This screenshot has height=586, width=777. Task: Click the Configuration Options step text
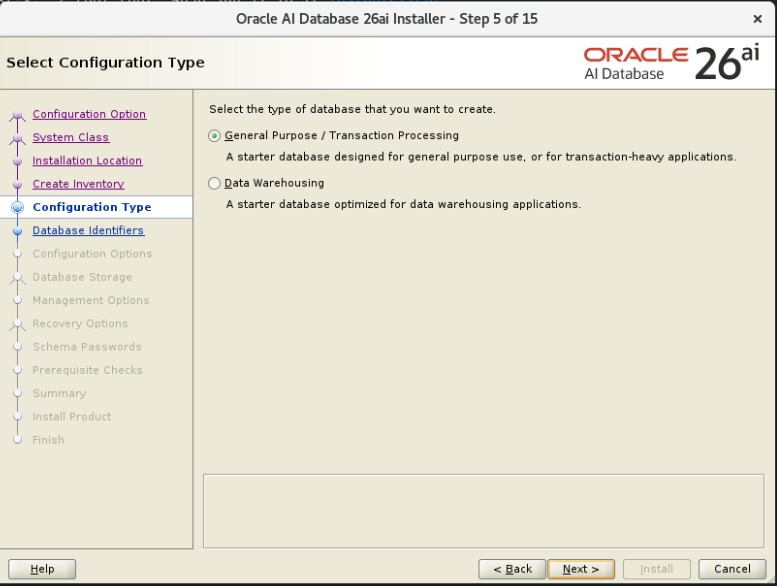(92, 254)
